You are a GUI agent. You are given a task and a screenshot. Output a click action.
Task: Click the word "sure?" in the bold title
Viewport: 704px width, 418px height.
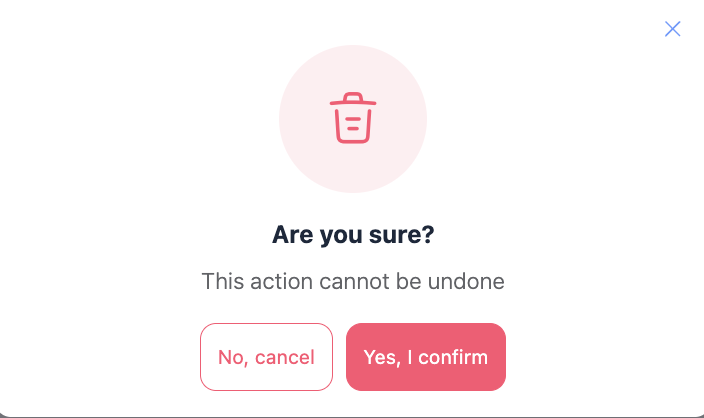click(x=399, y=236)
